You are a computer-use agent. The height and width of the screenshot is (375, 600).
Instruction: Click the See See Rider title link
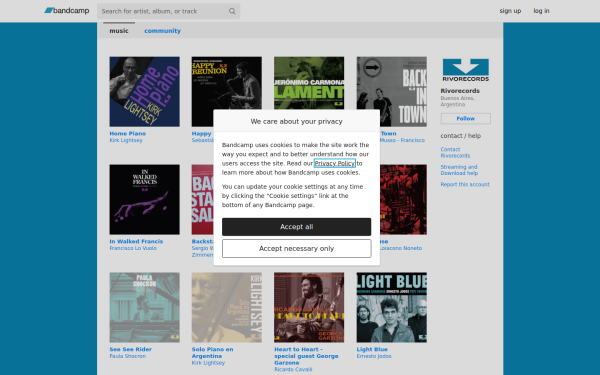coord(130,349)
